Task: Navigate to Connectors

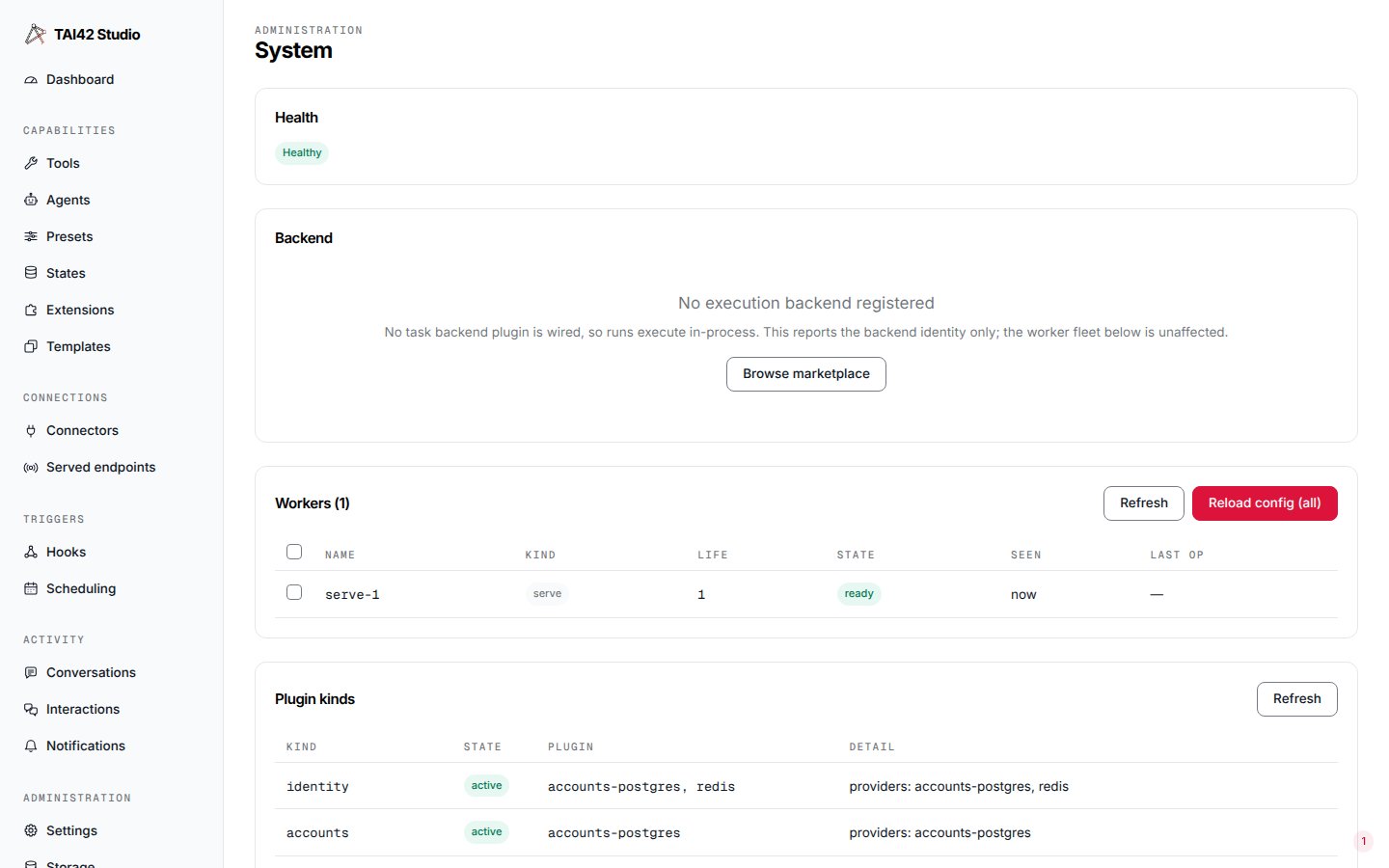Action: pyautogui.click(x=82, y=431)
